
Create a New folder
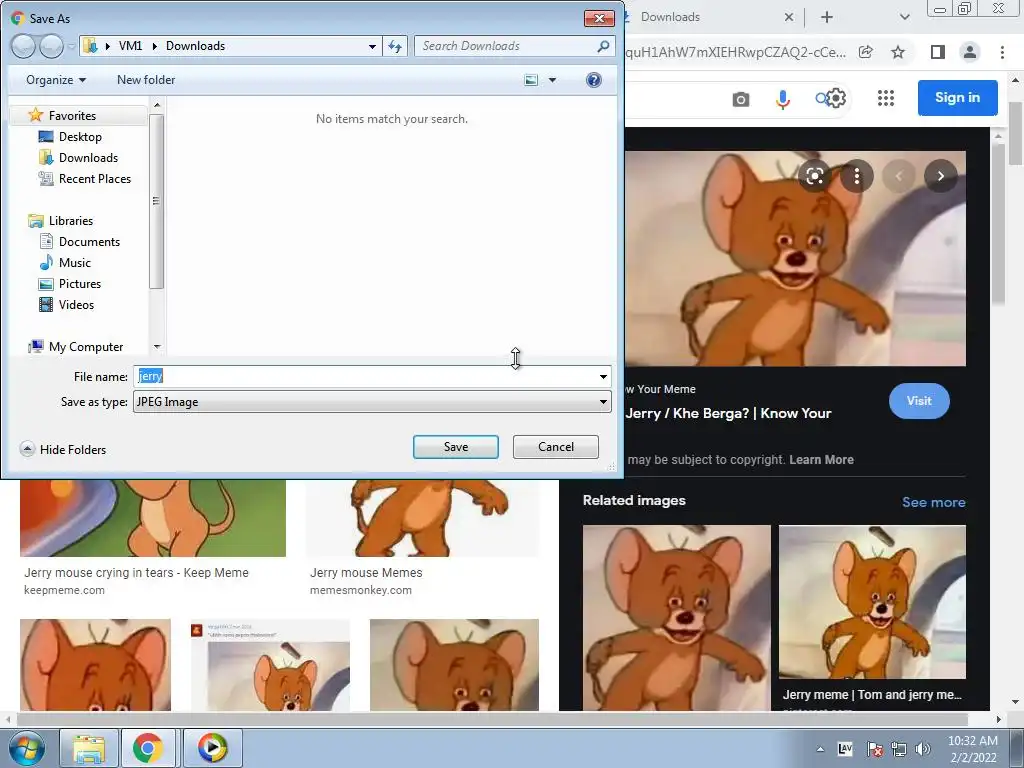pyautogui.click(x=146, y=80)
